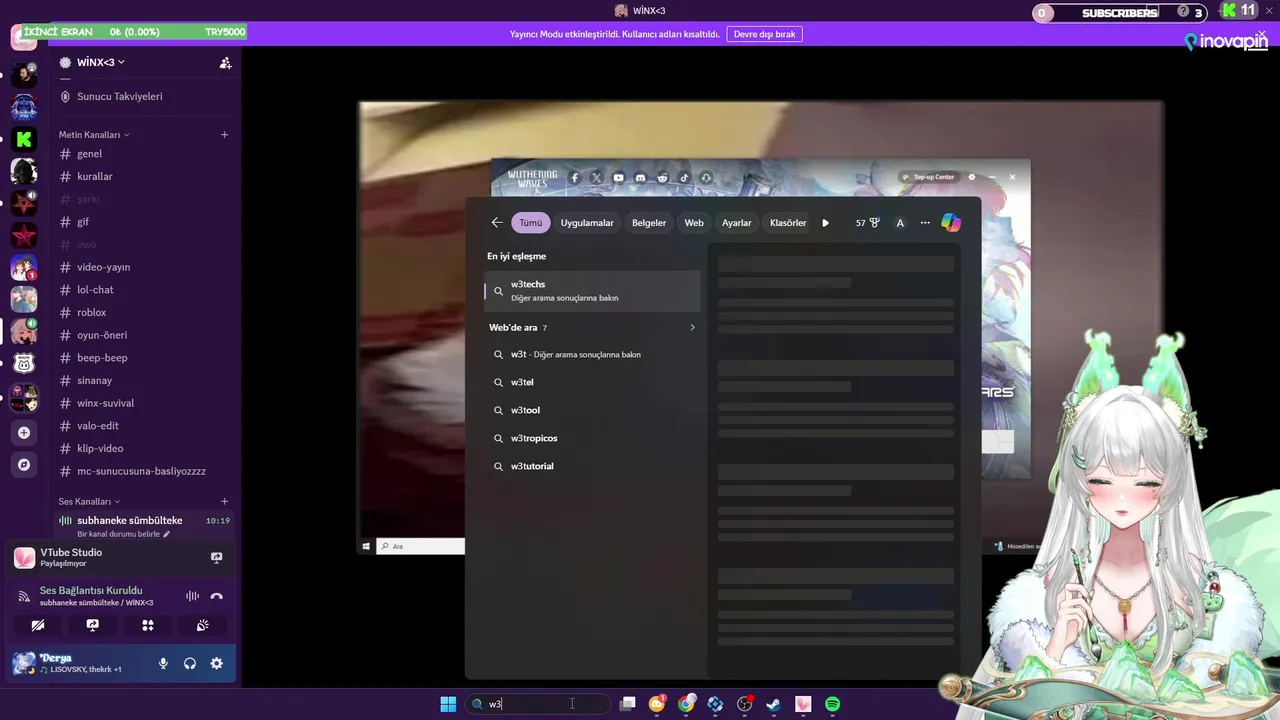The width and height of the screenshot is (1280, 720).
Task: Deafen audio with the headphones icon
Action: click(x=190, y=663)
